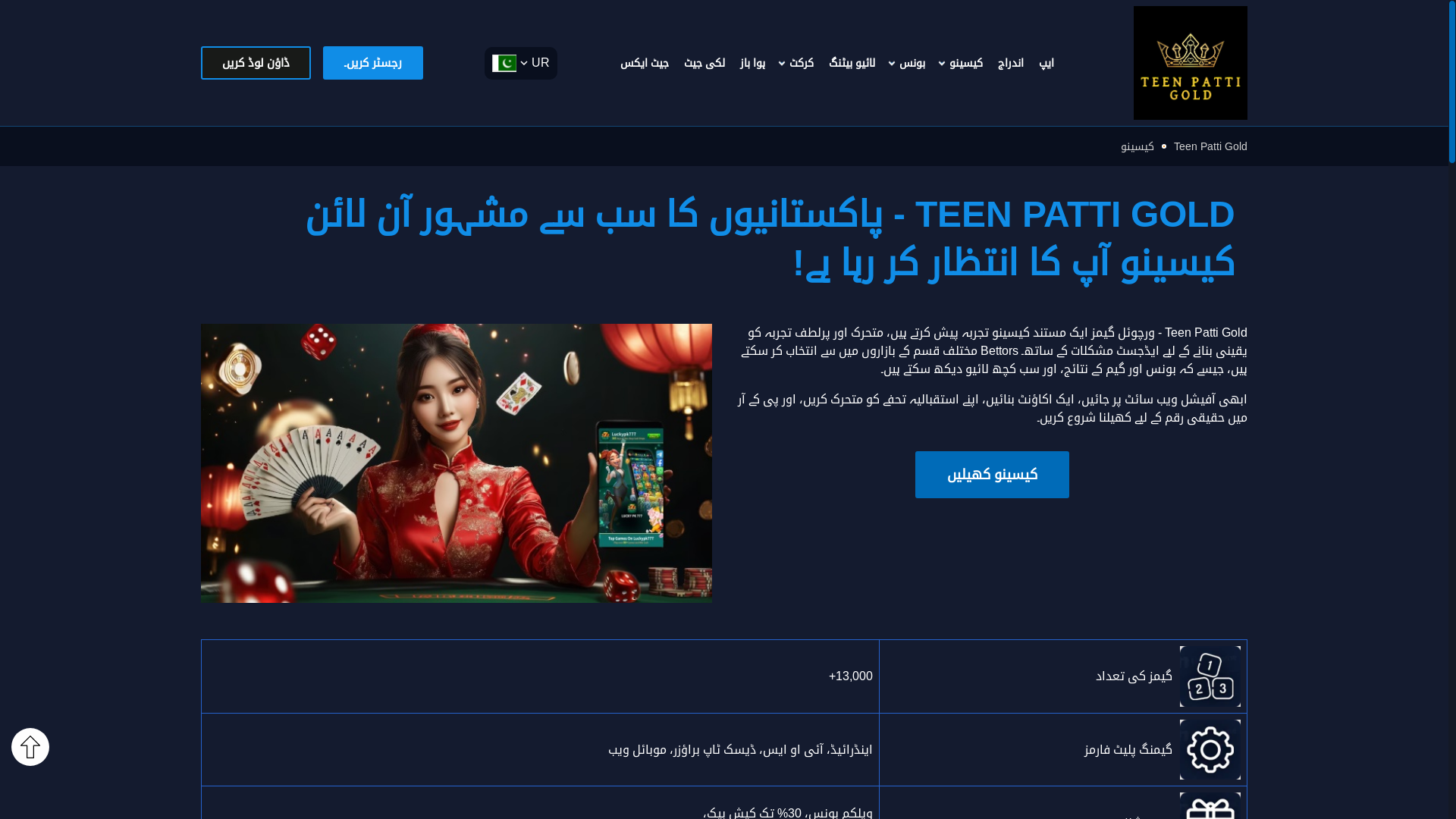Image resolution: width=1456 pixels, height=819 pixels.
Task: Expand the کرکٹ menu chevron
Action: (x=782, y=64)
